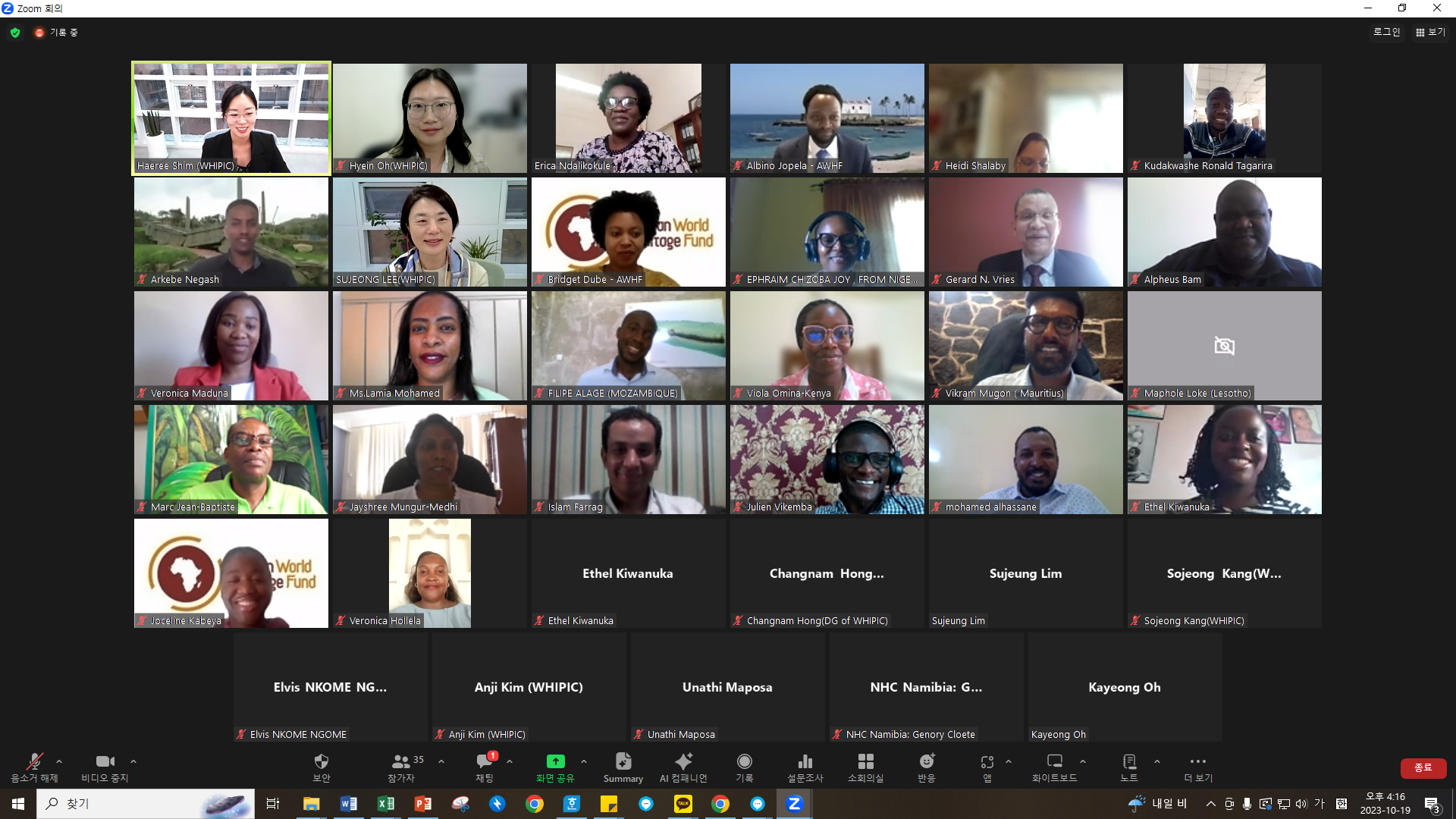1456x819 pixels.
Task: Click the green Share Screen icon
Action: coord(555,761)
